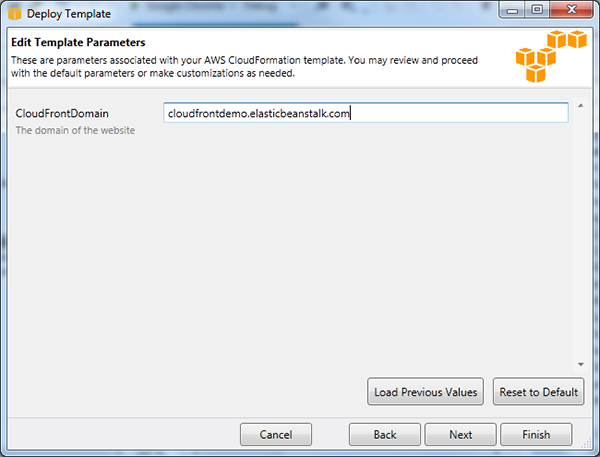The image size is (600, 457).
Task: Click 'The domain of the website' description
Action: [75, 130]
